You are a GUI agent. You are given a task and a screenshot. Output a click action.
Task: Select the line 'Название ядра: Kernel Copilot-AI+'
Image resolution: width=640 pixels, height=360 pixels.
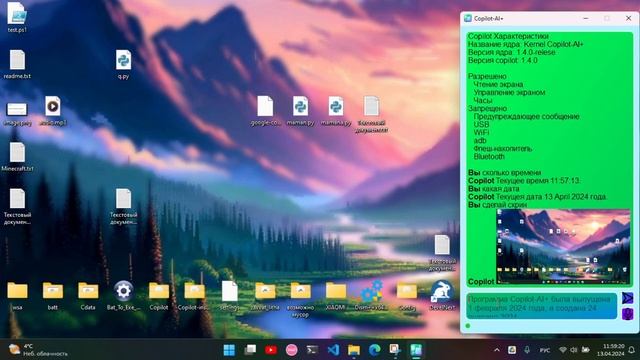coord(526,44)
